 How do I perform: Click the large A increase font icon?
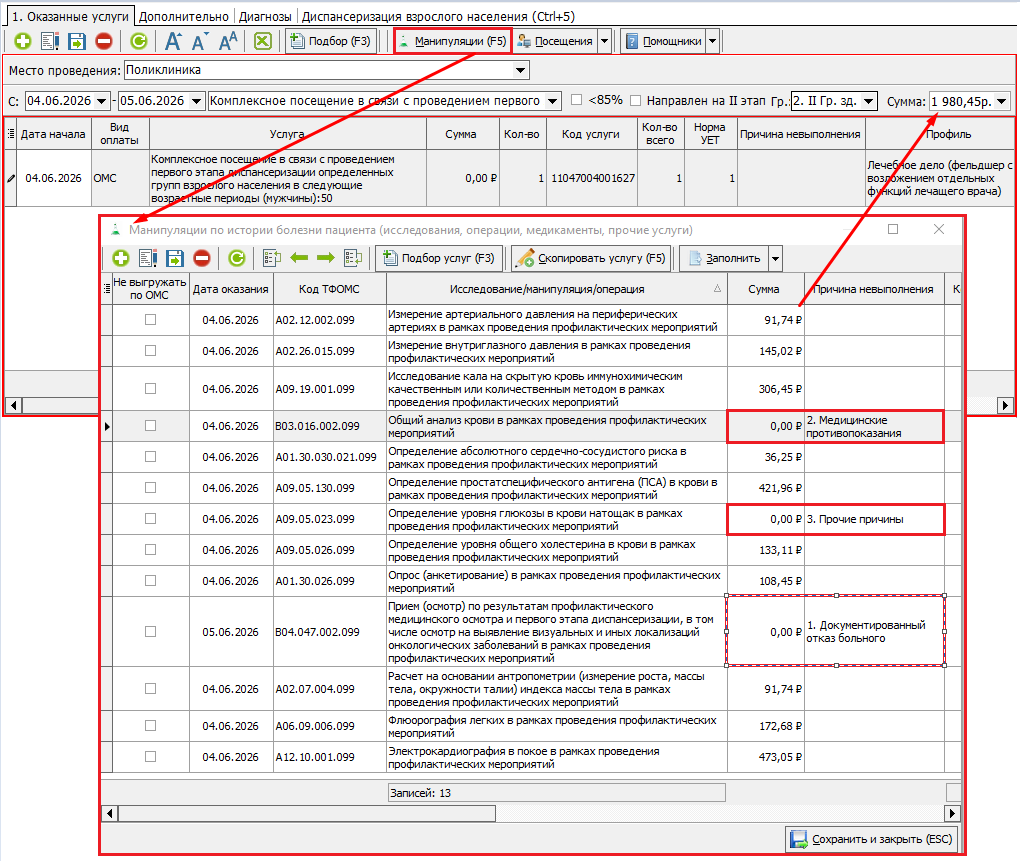(x=172, y=41)
